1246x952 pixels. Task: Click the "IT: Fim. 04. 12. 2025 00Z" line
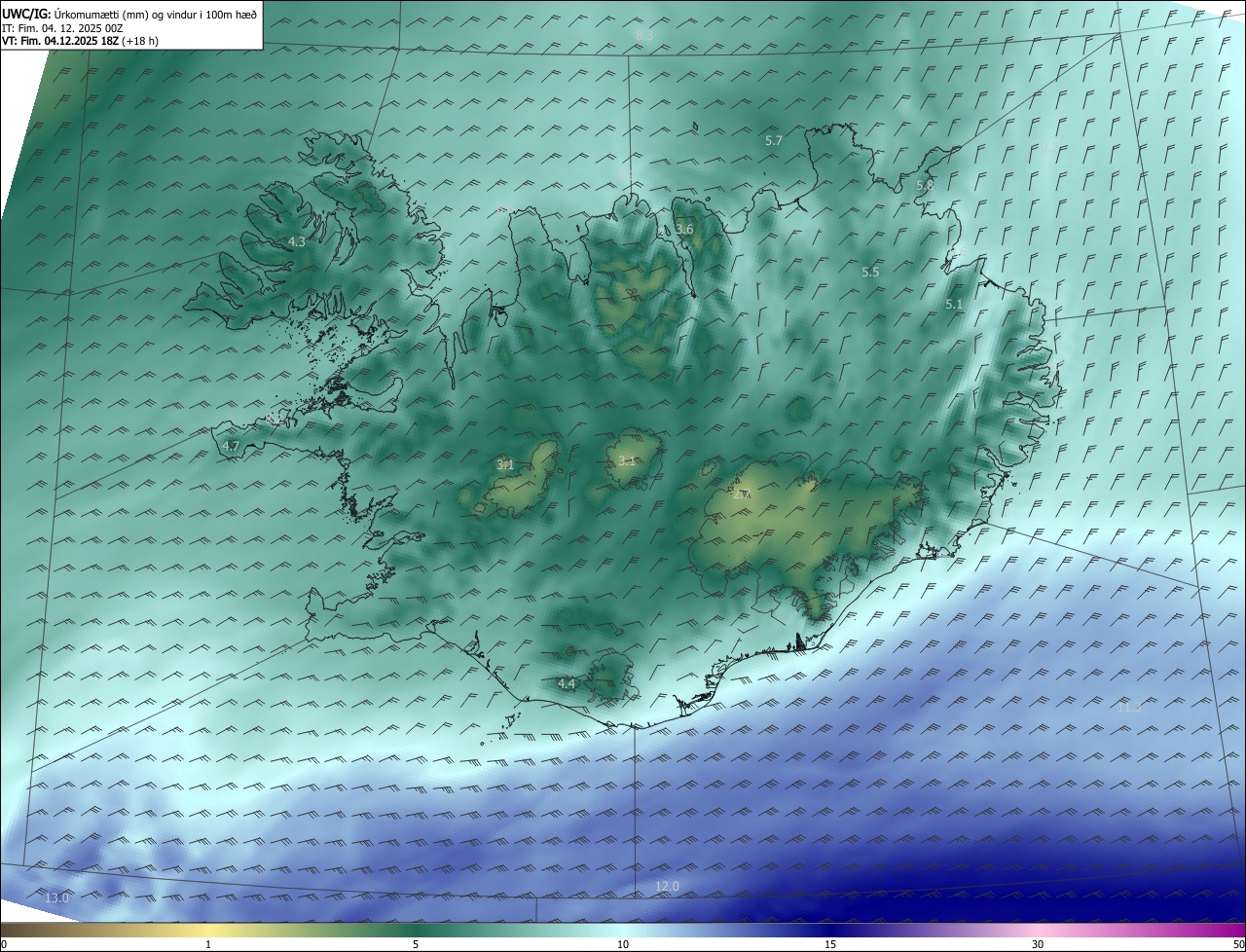(x=62, y=28)
